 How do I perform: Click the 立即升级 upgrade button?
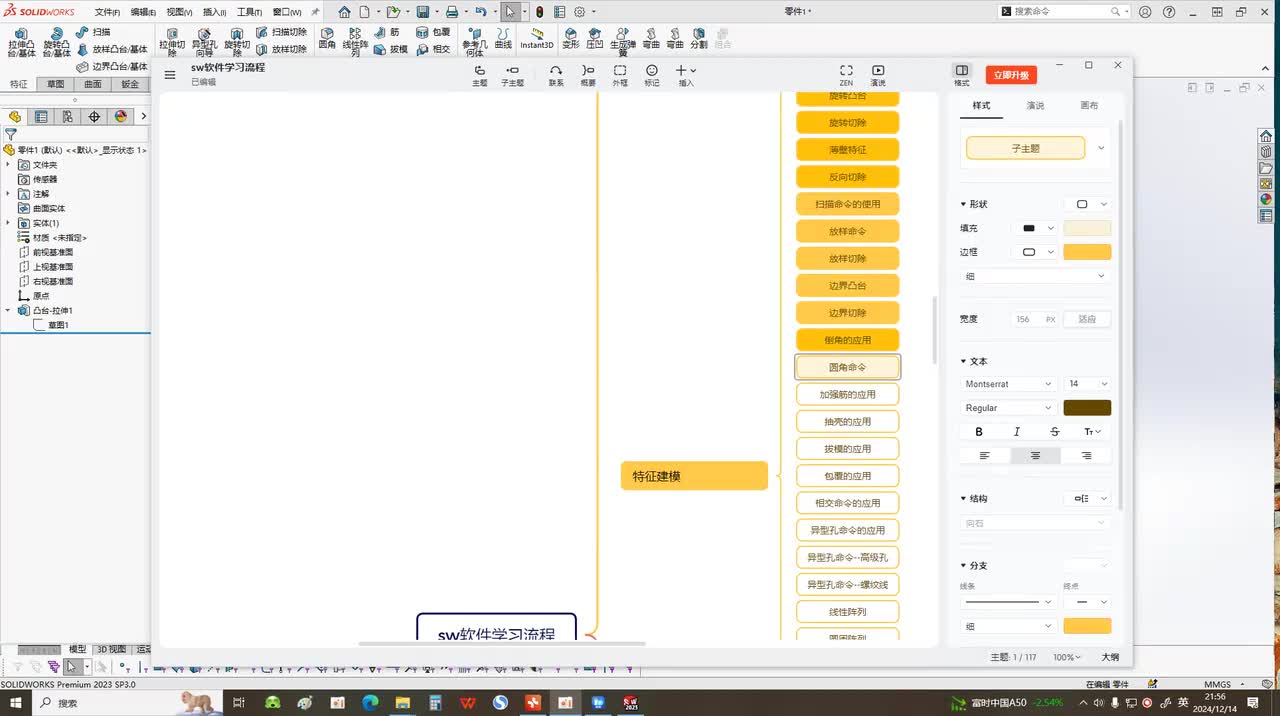pos(1011,75)
